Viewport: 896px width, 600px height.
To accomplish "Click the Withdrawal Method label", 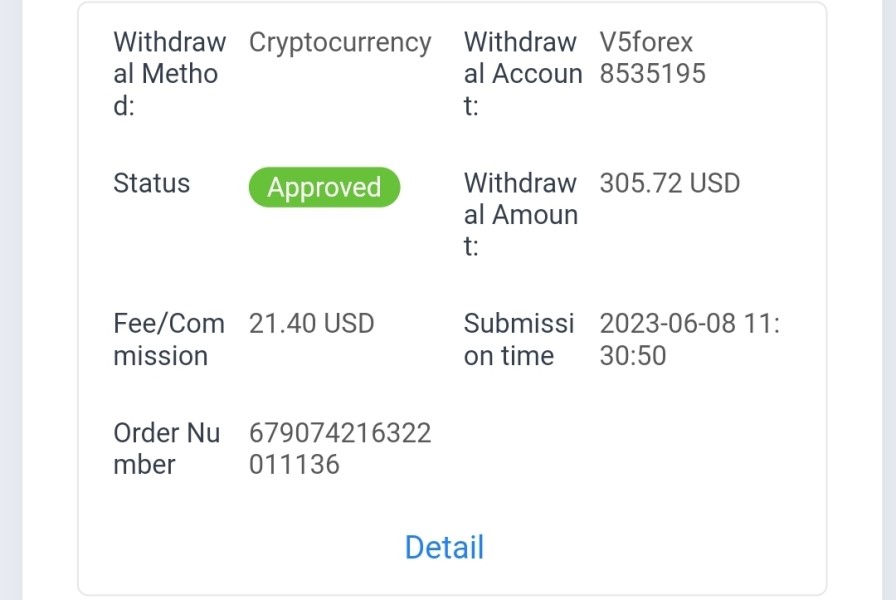I will (168, 73).
